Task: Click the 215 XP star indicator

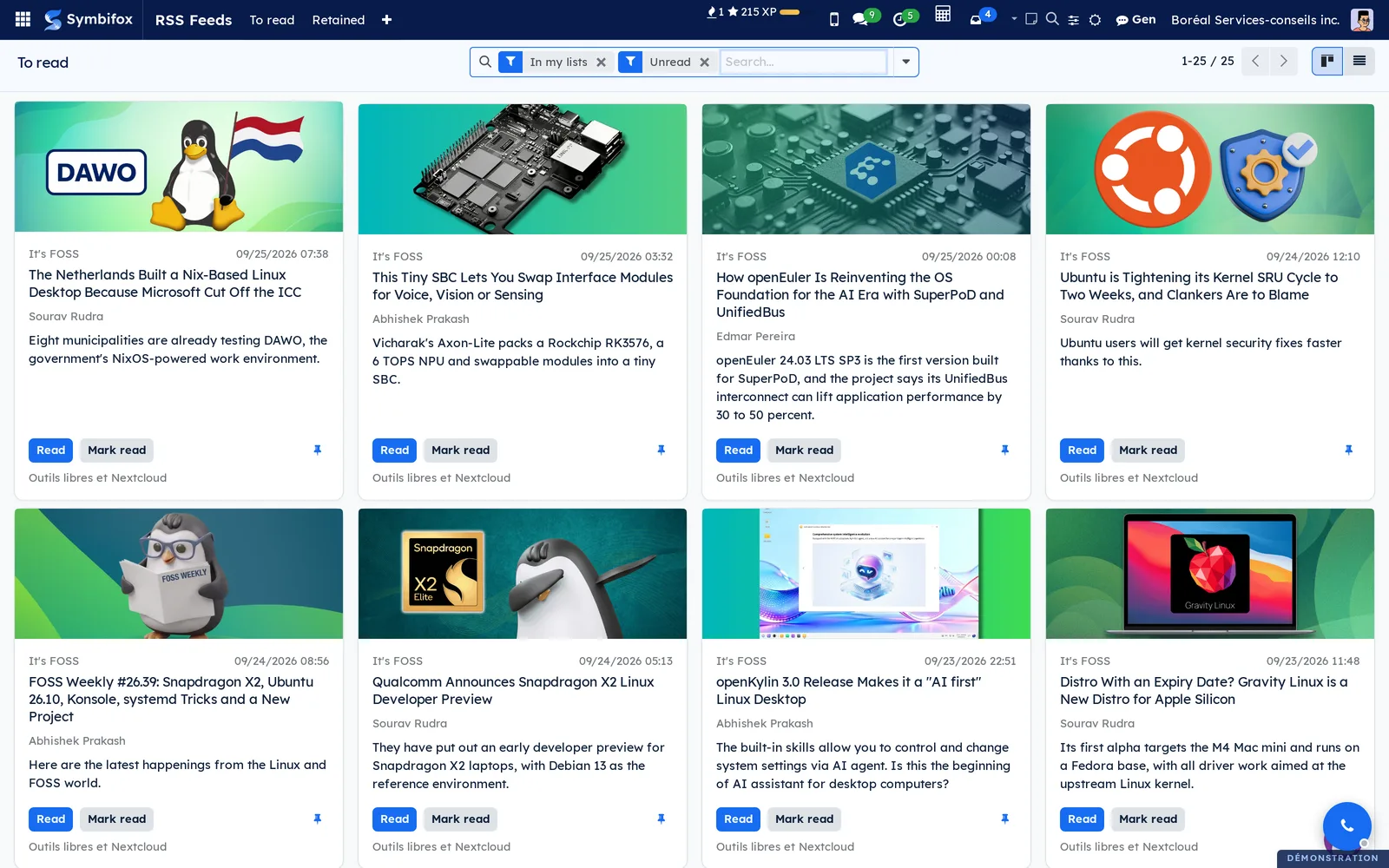Action: coord(752,12)
